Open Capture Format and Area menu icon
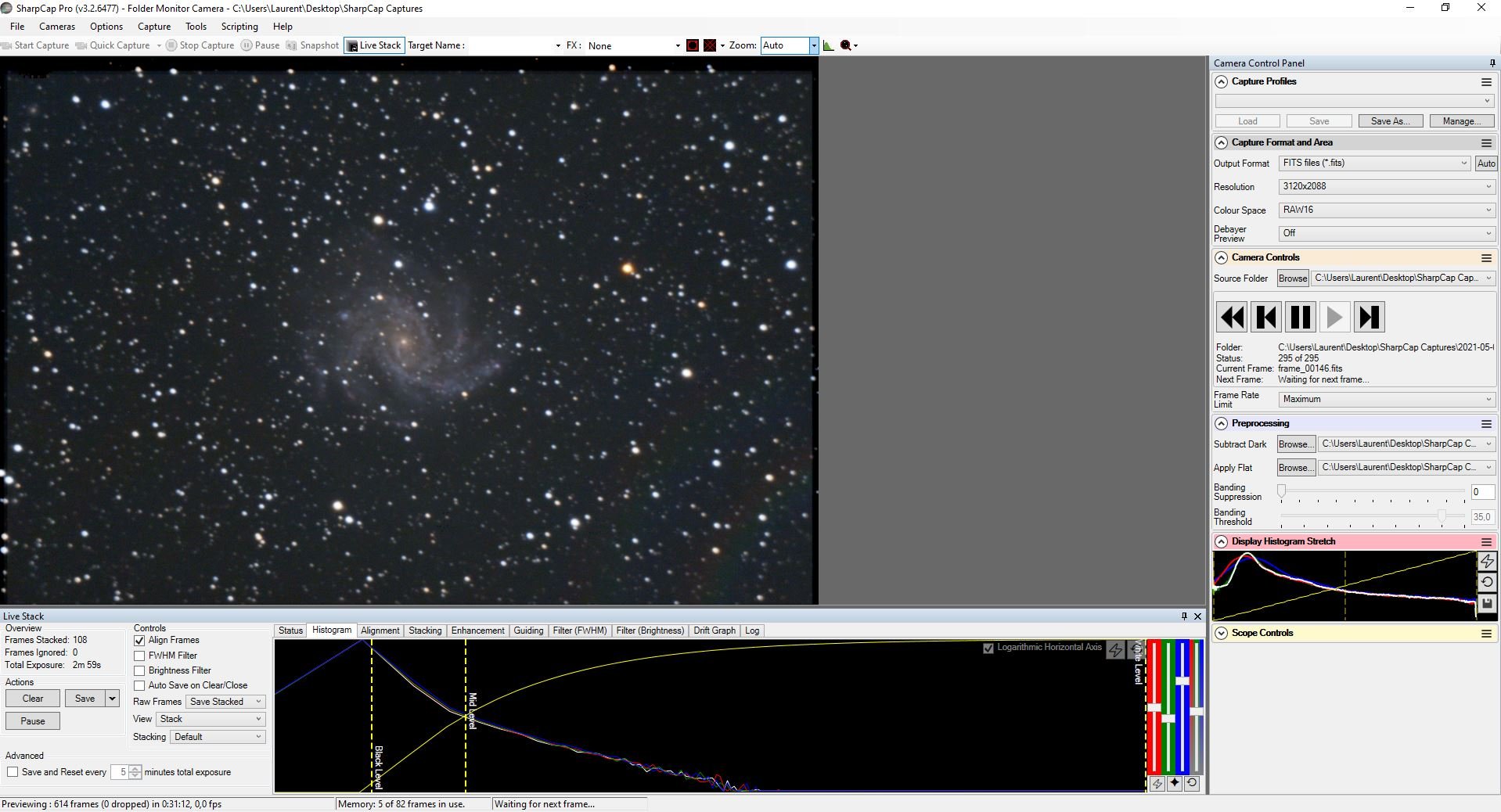The height and width of the screenshot is (812, 1501). [x=1486, y=143]
